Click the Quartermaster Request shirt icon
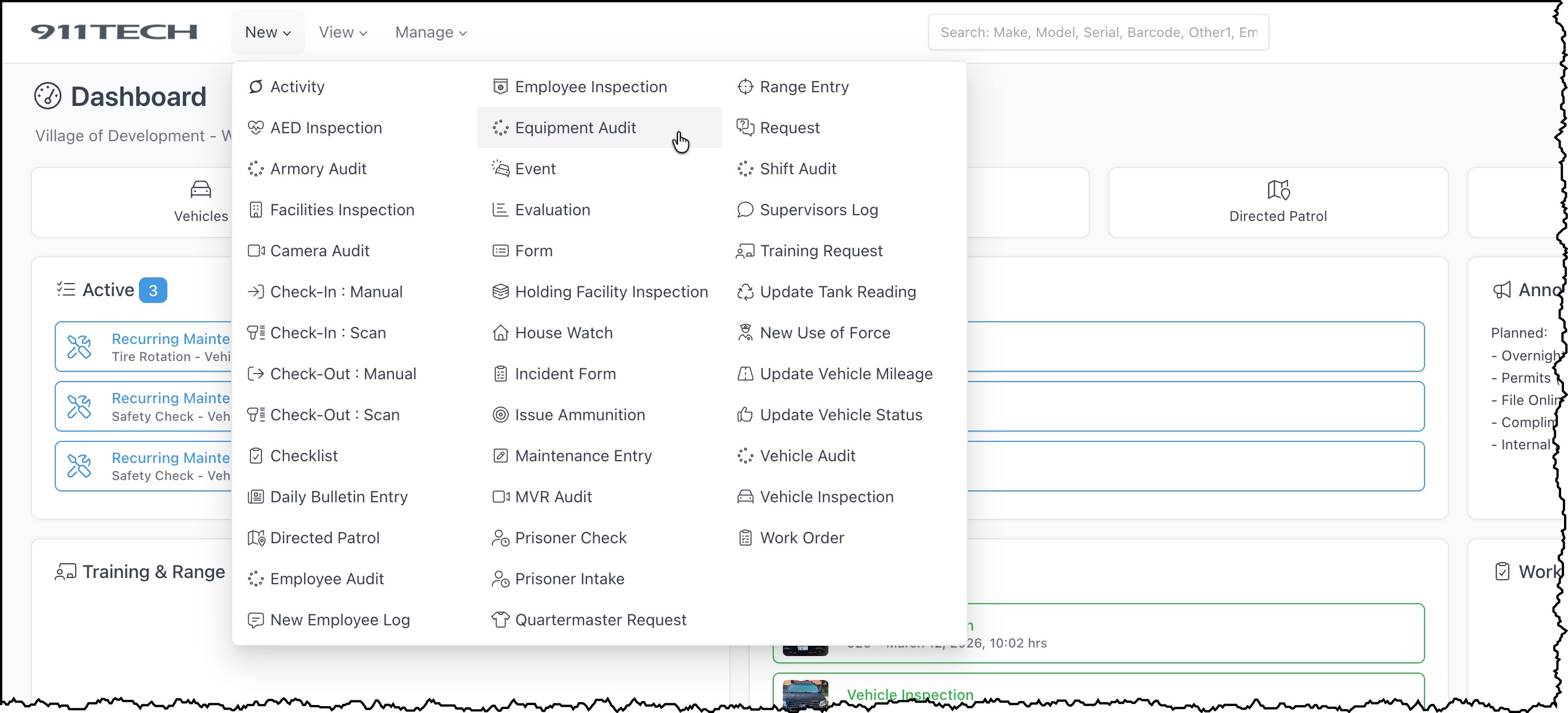This screenshot has height=713, width=1568. pos(500,620)
